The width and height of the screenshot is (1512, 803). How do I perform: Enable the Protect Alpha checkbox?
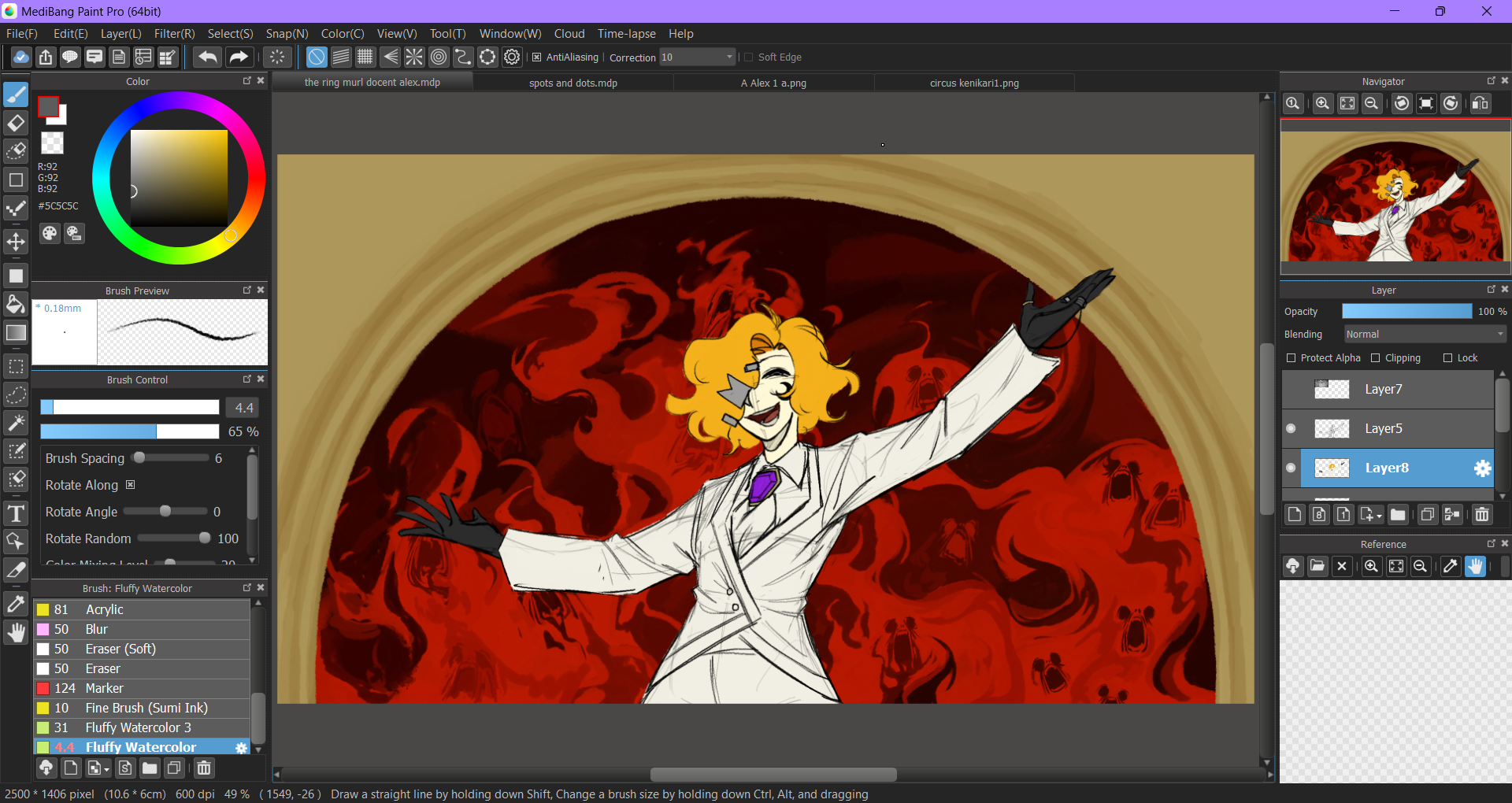tap(1291, 358)
